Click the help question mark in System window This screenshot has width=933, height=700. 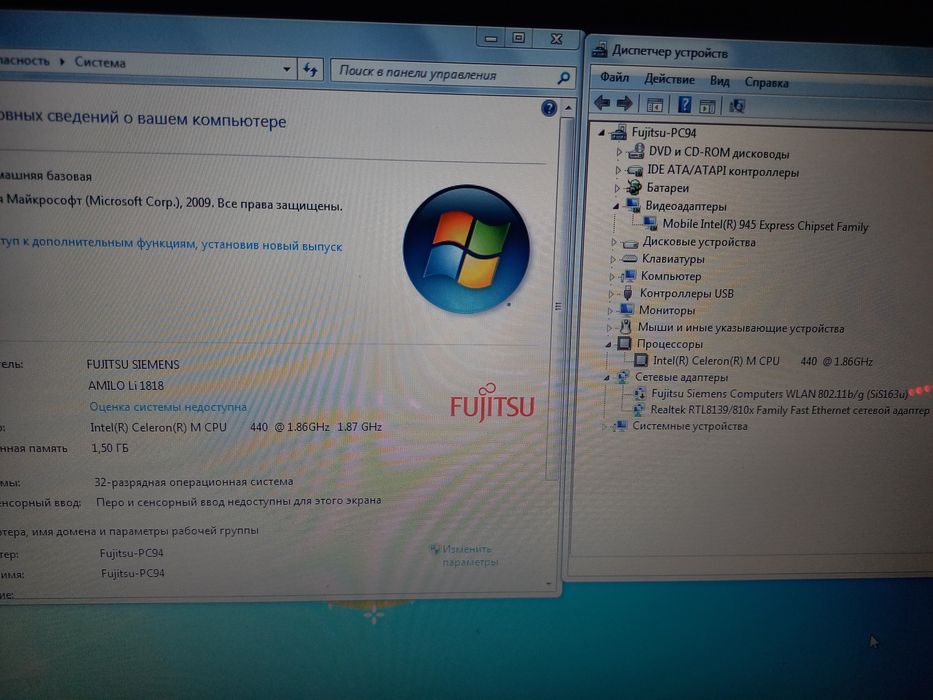pos(549,108)
